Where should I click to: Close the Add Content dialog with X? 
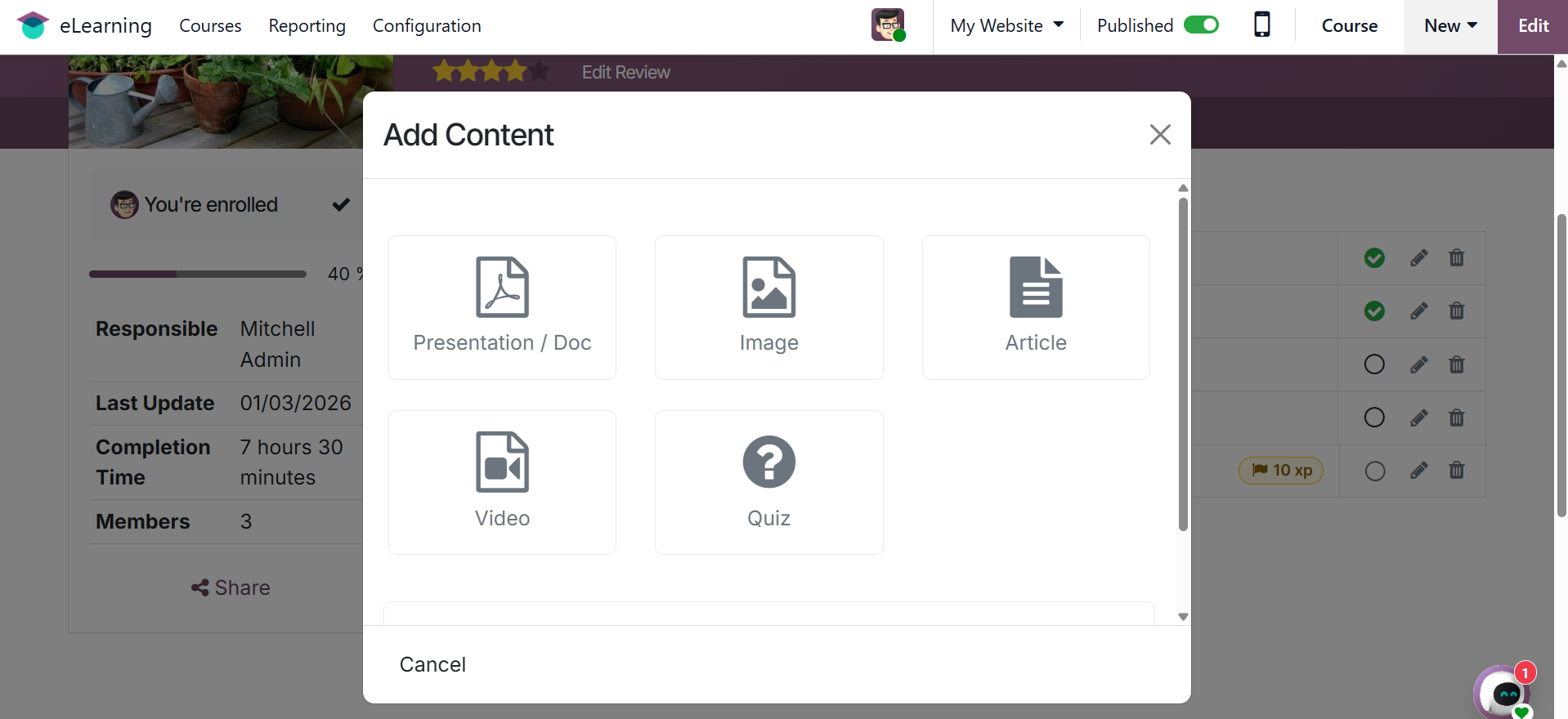[x=1160, y=135]
